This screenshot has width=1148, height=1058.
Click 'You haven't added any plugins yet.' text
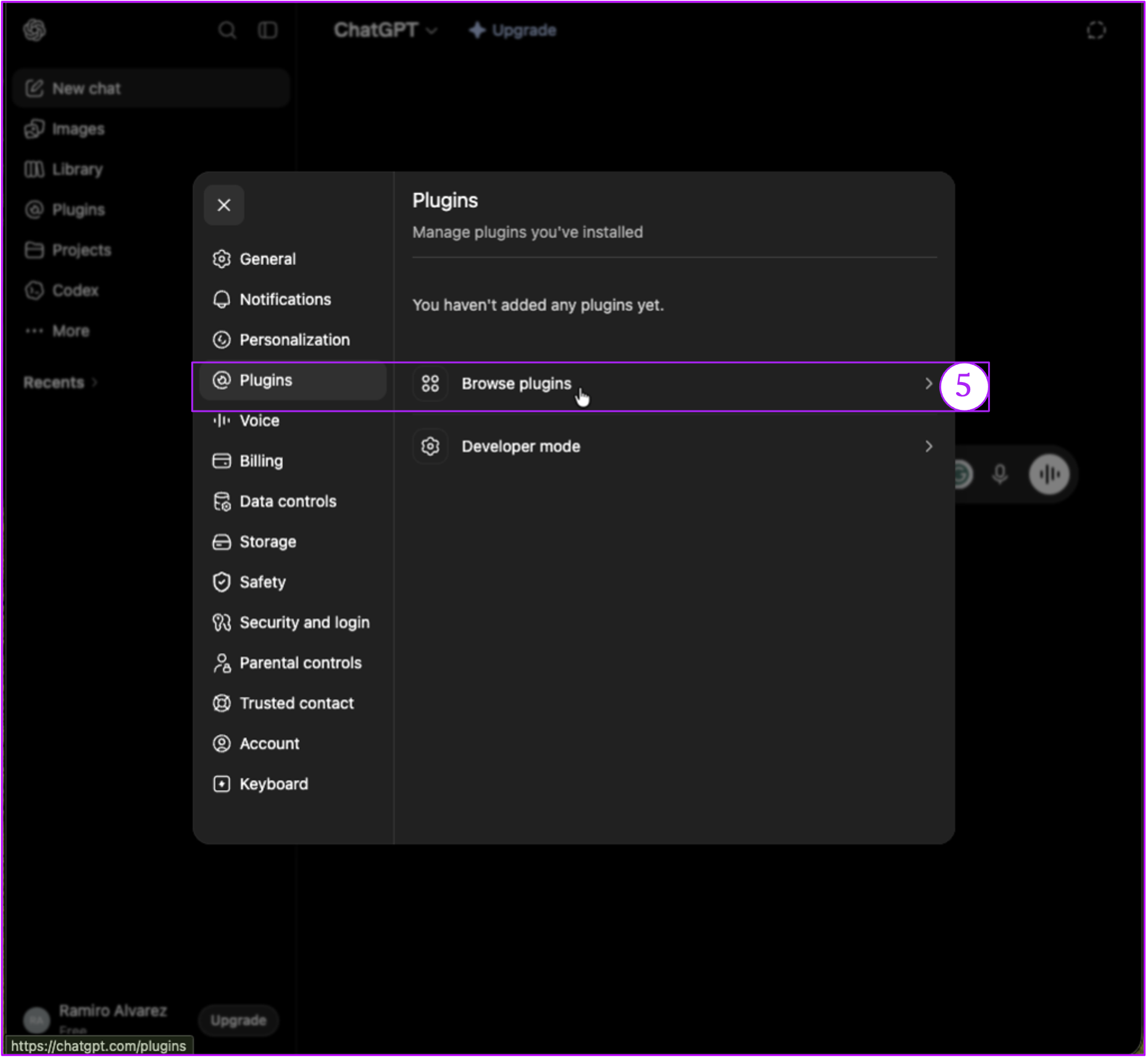(538, 305)
